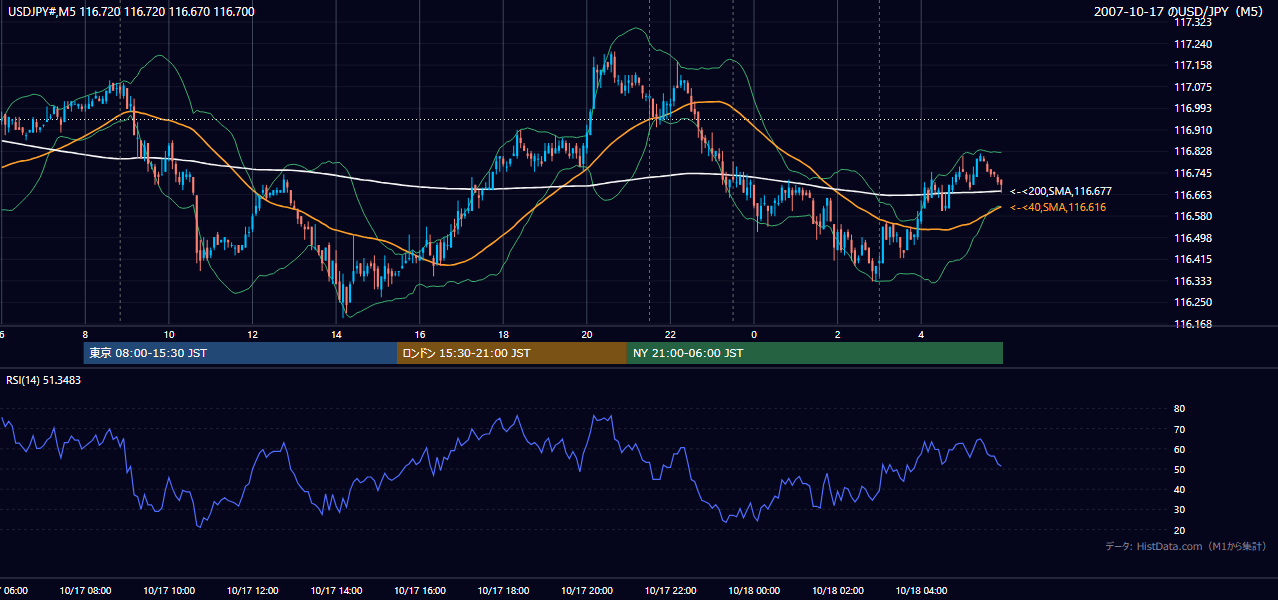Click the 40 SMA 116.616 label
The image size is (1278, 600).
[1058, 207]
